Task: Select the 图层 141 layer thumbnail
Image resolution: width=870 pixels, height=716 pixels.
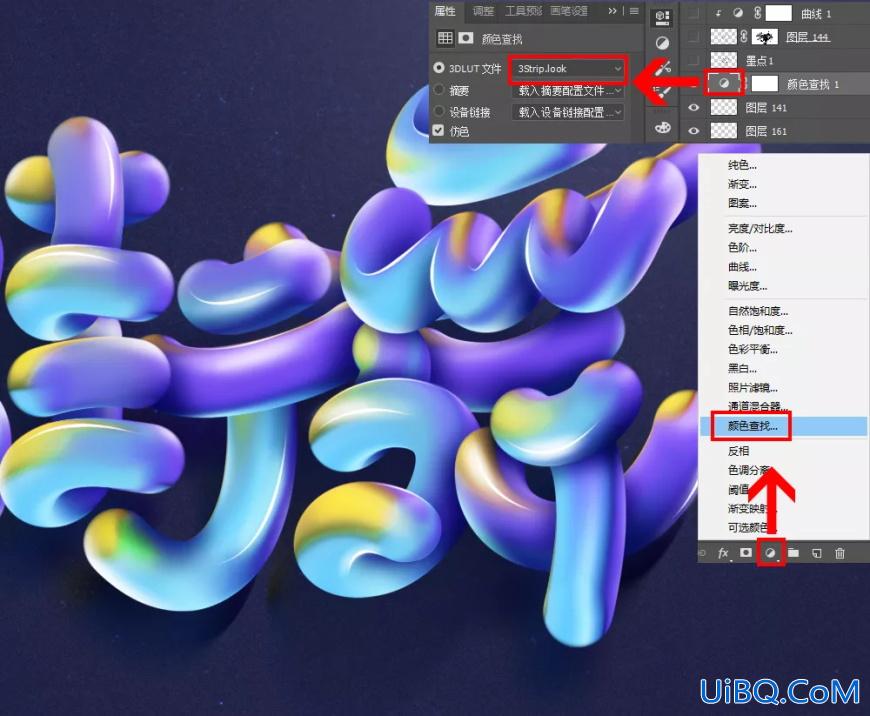Action: pyautogui.click(x=724, y=107)
